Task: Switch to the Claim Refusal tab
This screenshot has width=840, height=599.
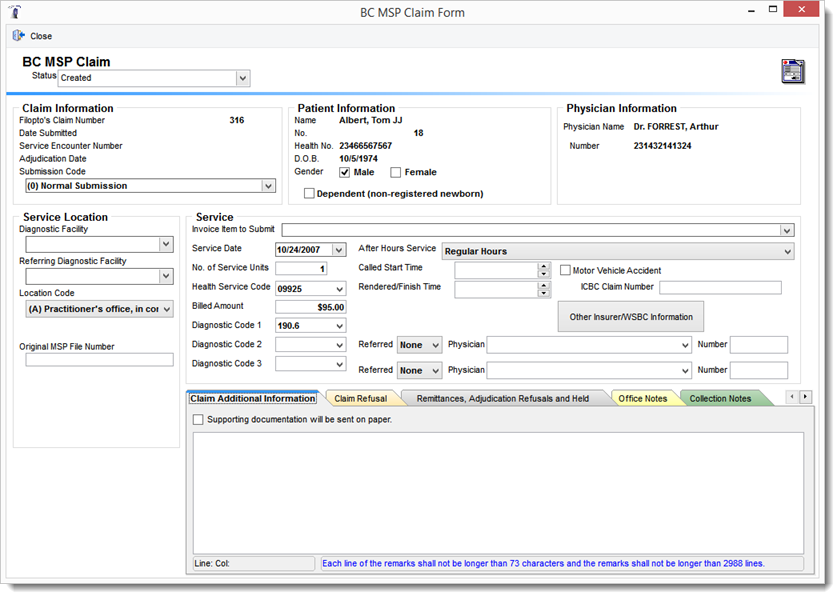Action: pyautogui.click(x=360, y=398)
